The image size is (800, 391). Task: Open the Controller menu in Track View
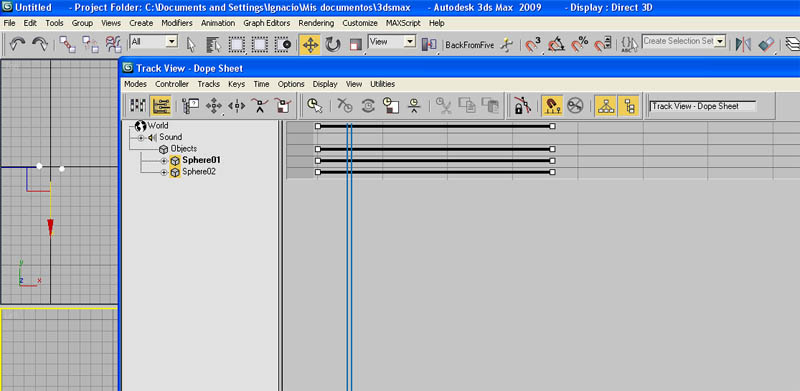click(172, 84)
